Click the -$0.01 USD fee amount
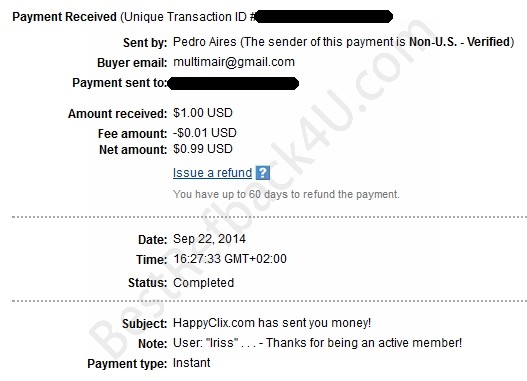Image resolution: width=527 pixels, height=381 pixels. [205, 133]
